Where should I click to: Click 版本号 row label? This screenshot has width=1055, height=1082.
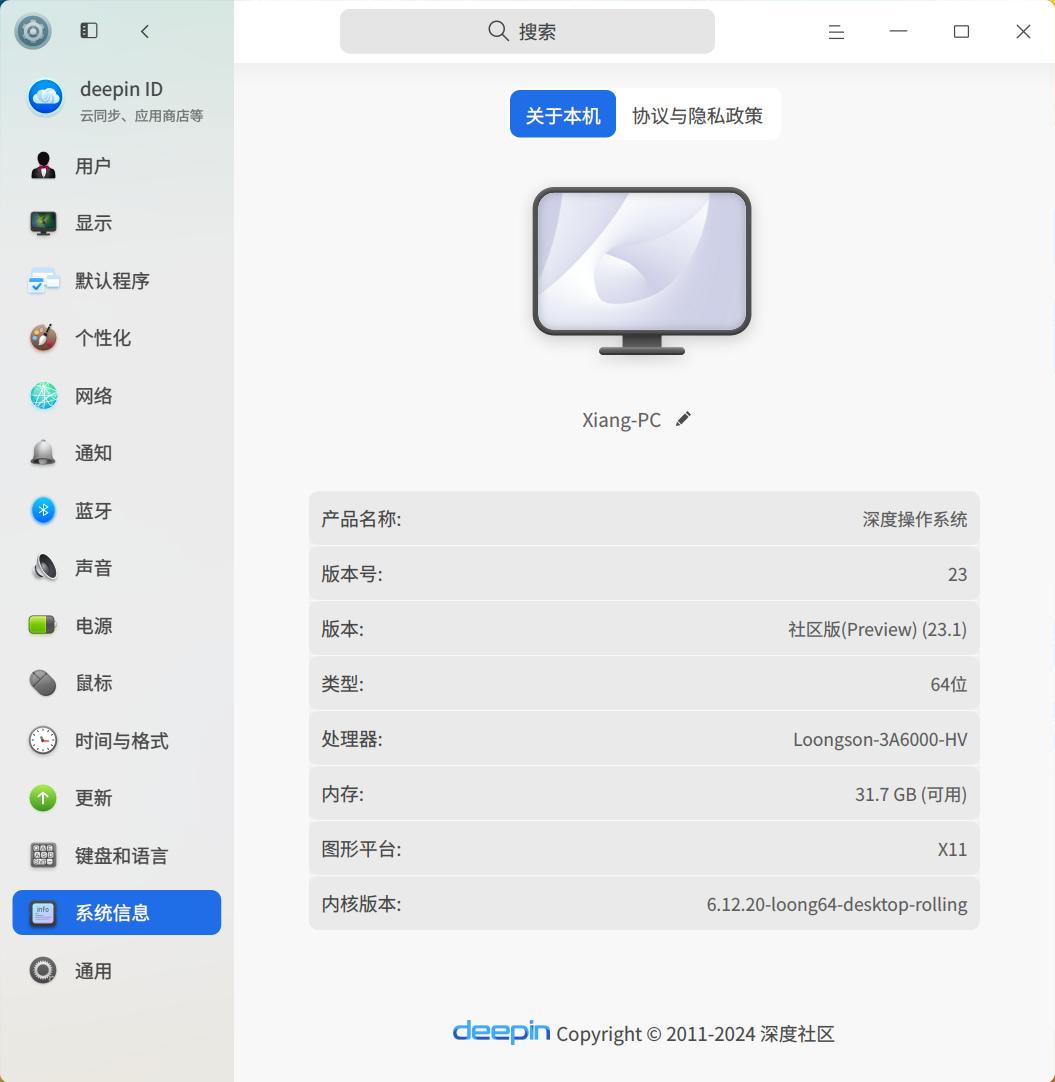[352, 574]
